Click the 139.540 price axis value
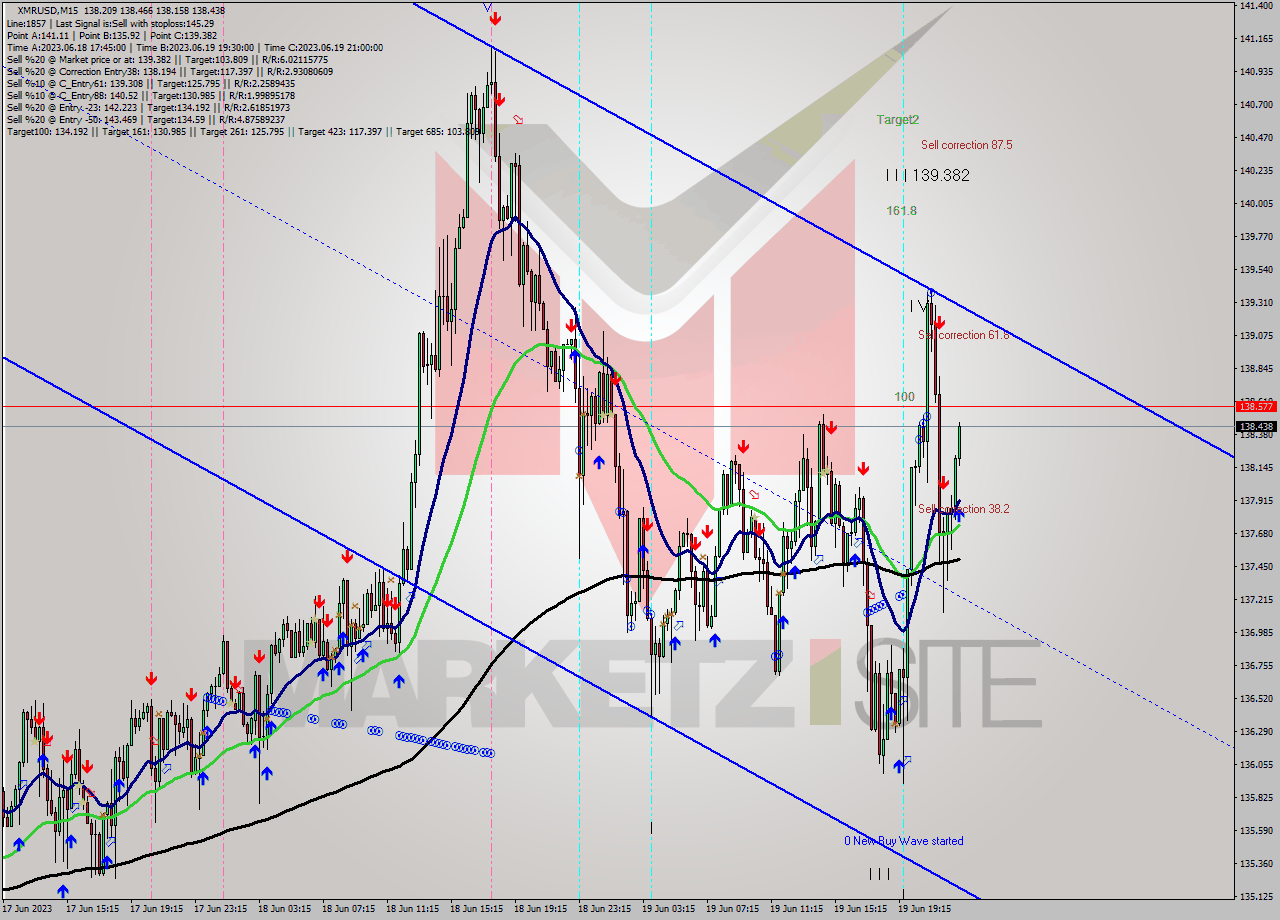 [x=1255, y=270]
